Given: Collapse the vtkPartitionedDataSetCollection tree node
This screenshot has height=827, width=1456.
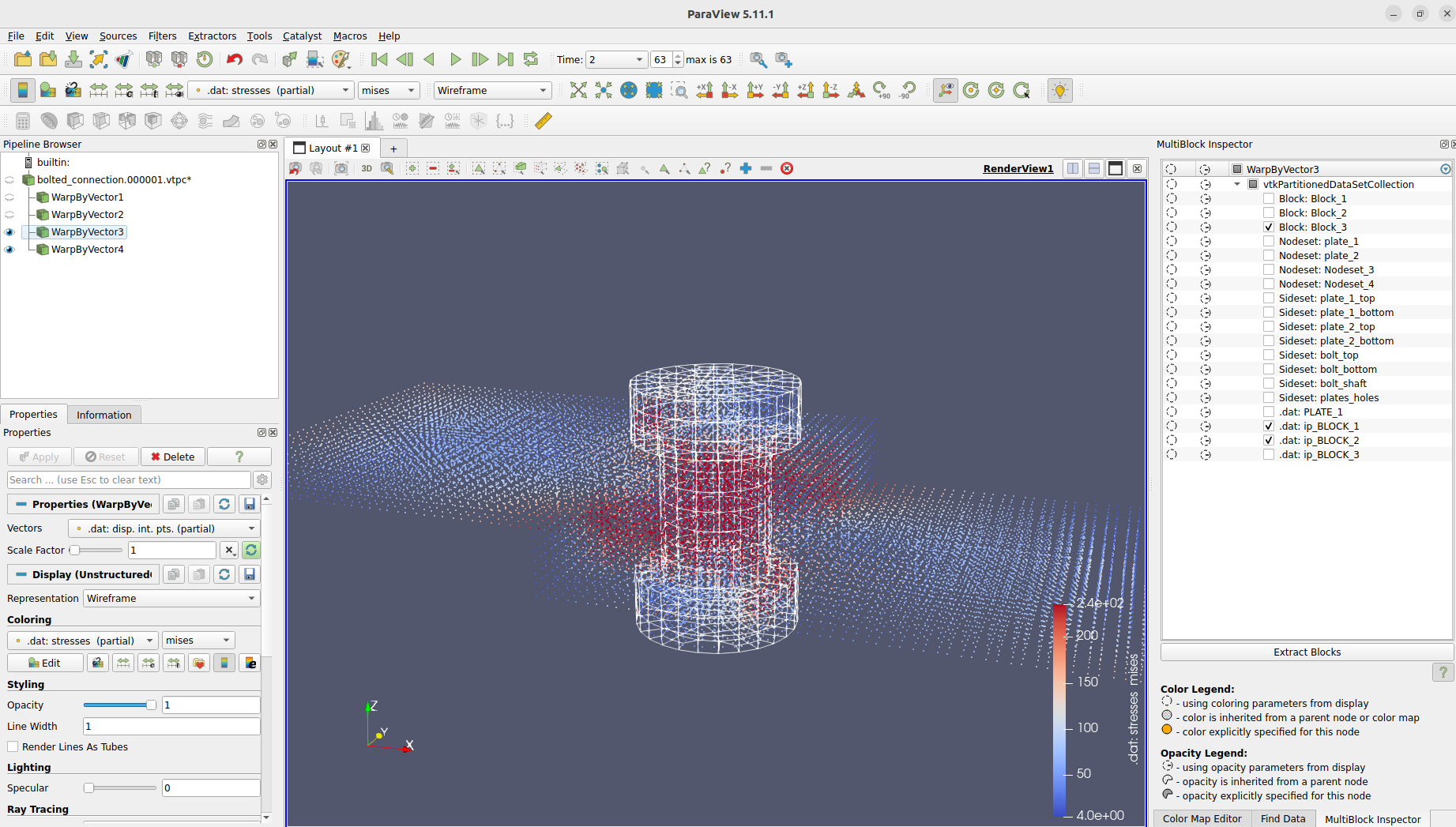Looking at the screenshot, I should pos(1237,183).
